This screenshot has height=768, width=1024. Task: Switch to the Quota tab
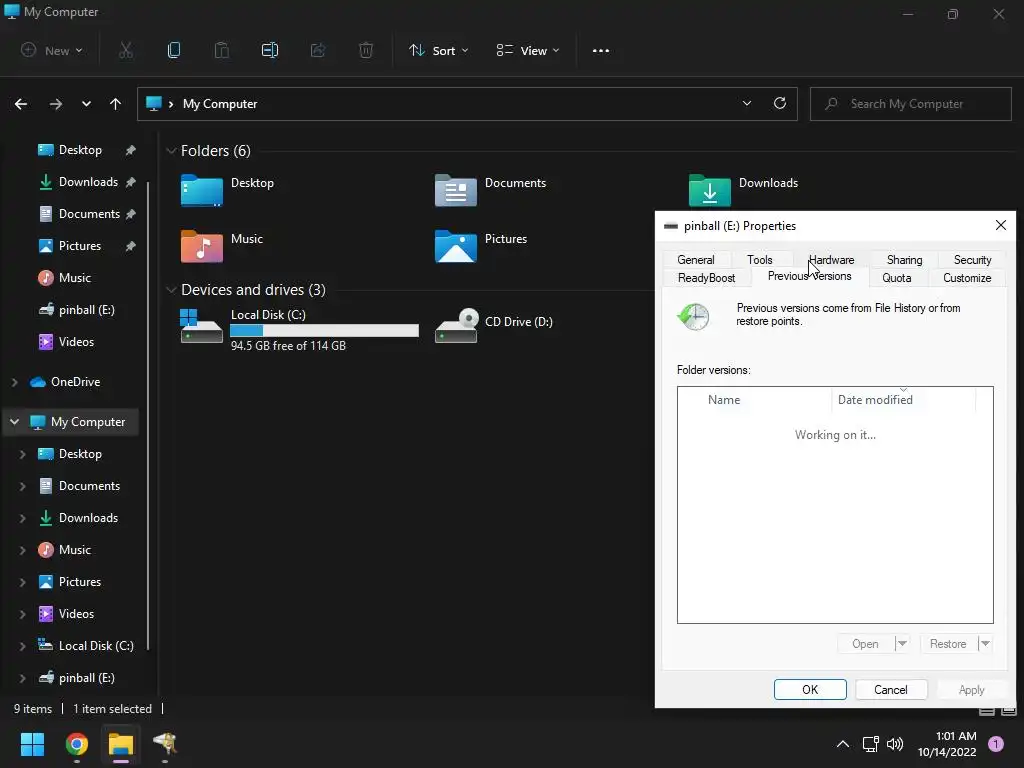click(x=897, y=278)
